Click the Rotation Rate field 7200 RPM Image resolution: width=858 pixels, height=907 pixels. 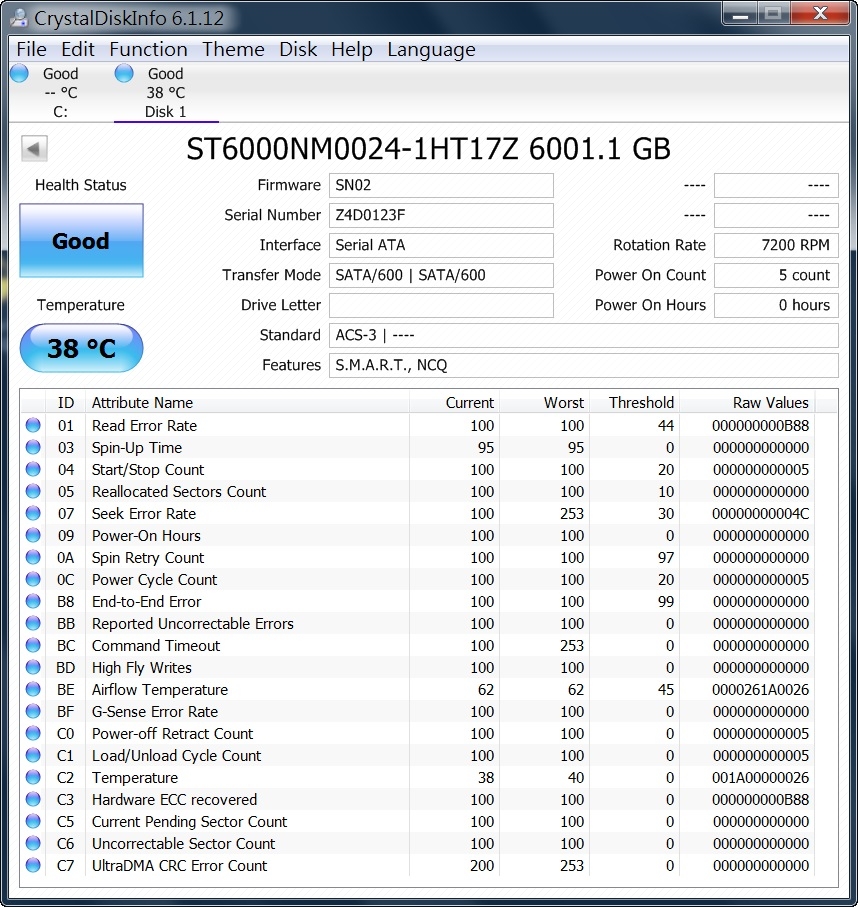pos(776,245)
